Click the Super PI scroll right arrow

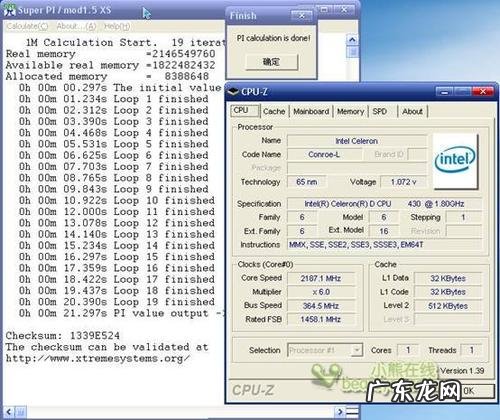point(340,412)
